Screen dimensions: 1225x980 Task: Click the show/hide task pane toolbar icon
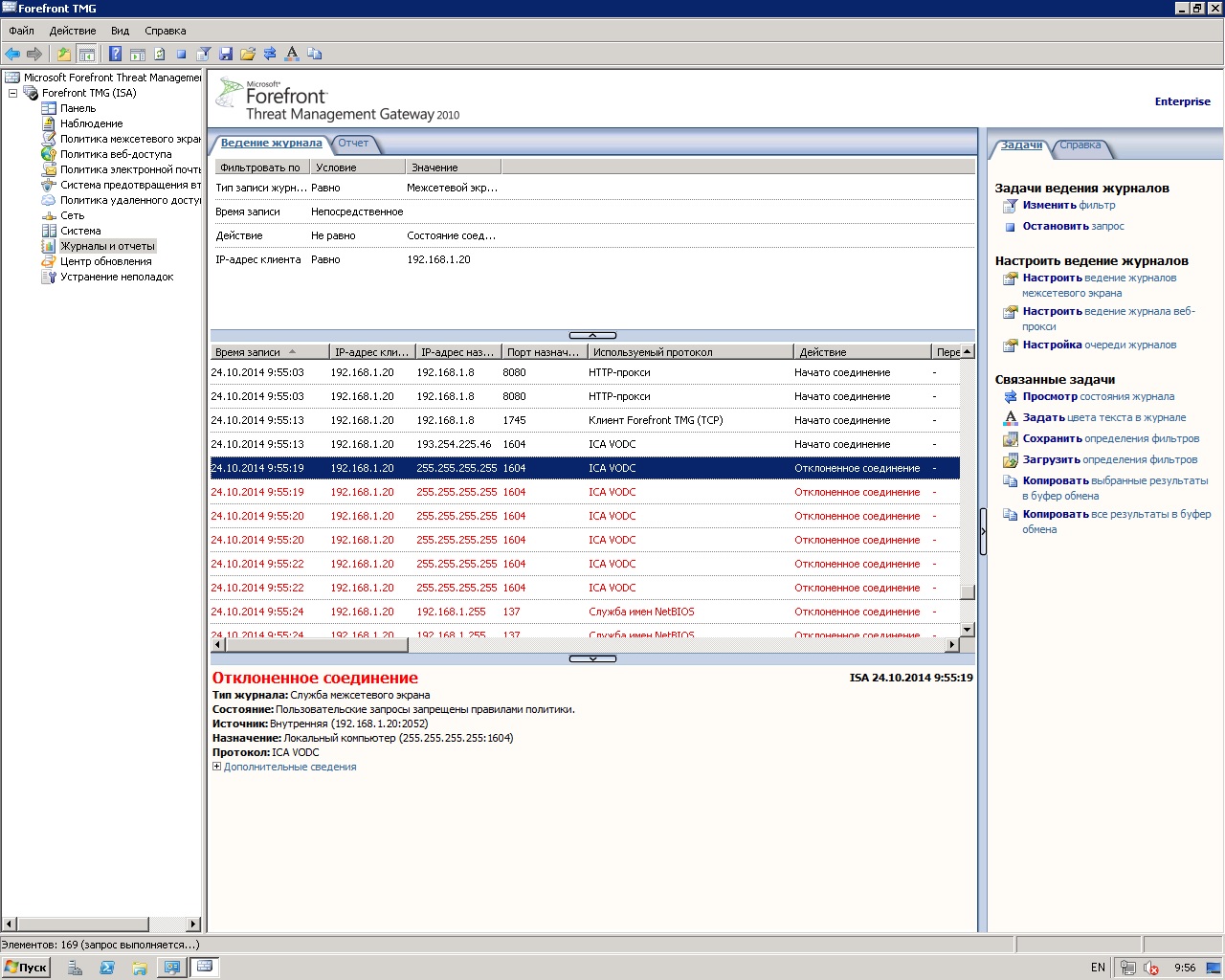click(138, 54)
